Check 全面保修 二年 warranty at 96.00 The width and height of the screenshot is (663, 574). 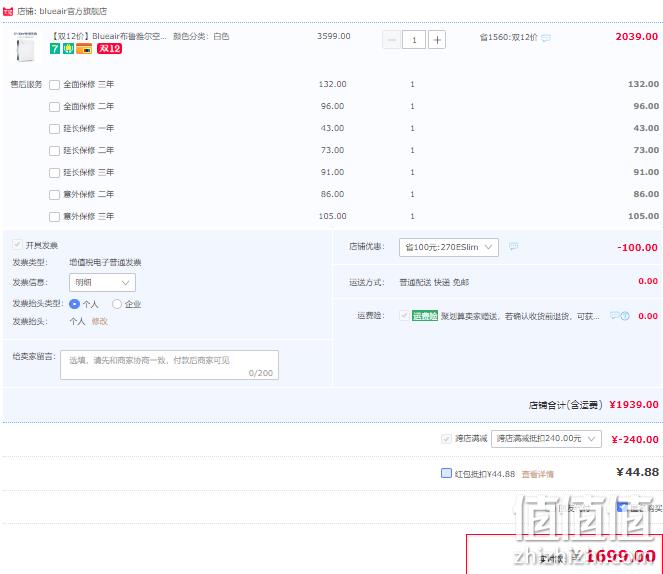click(54, 107)
